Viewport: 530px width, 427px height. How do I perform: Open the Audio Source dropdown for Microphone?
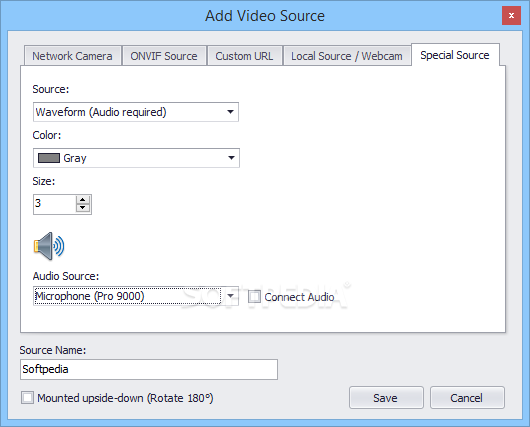136,296
